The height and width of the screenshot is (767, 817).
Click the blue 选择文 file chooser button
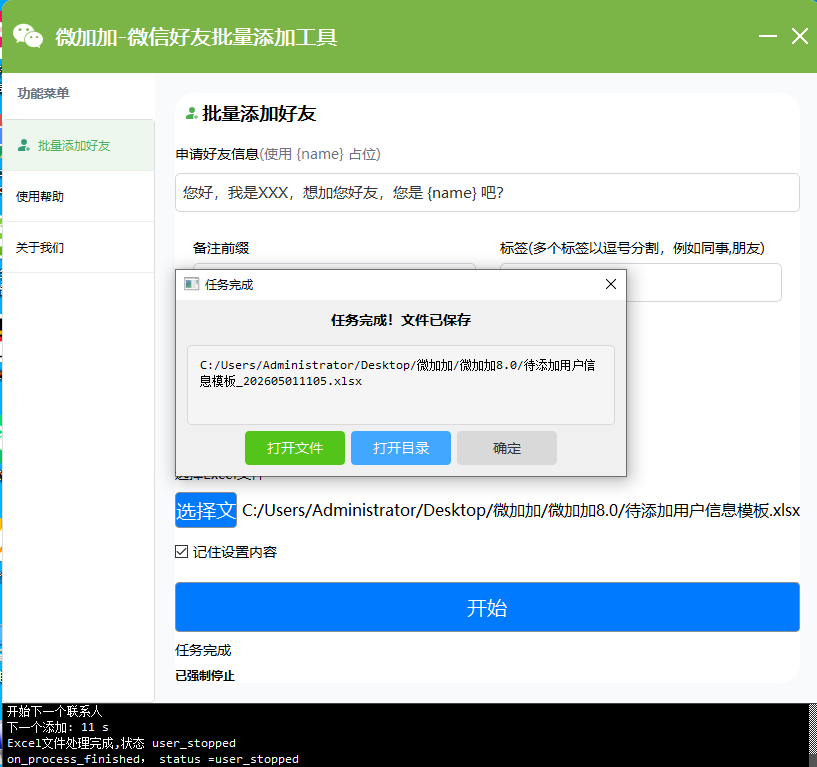point(206,510)
